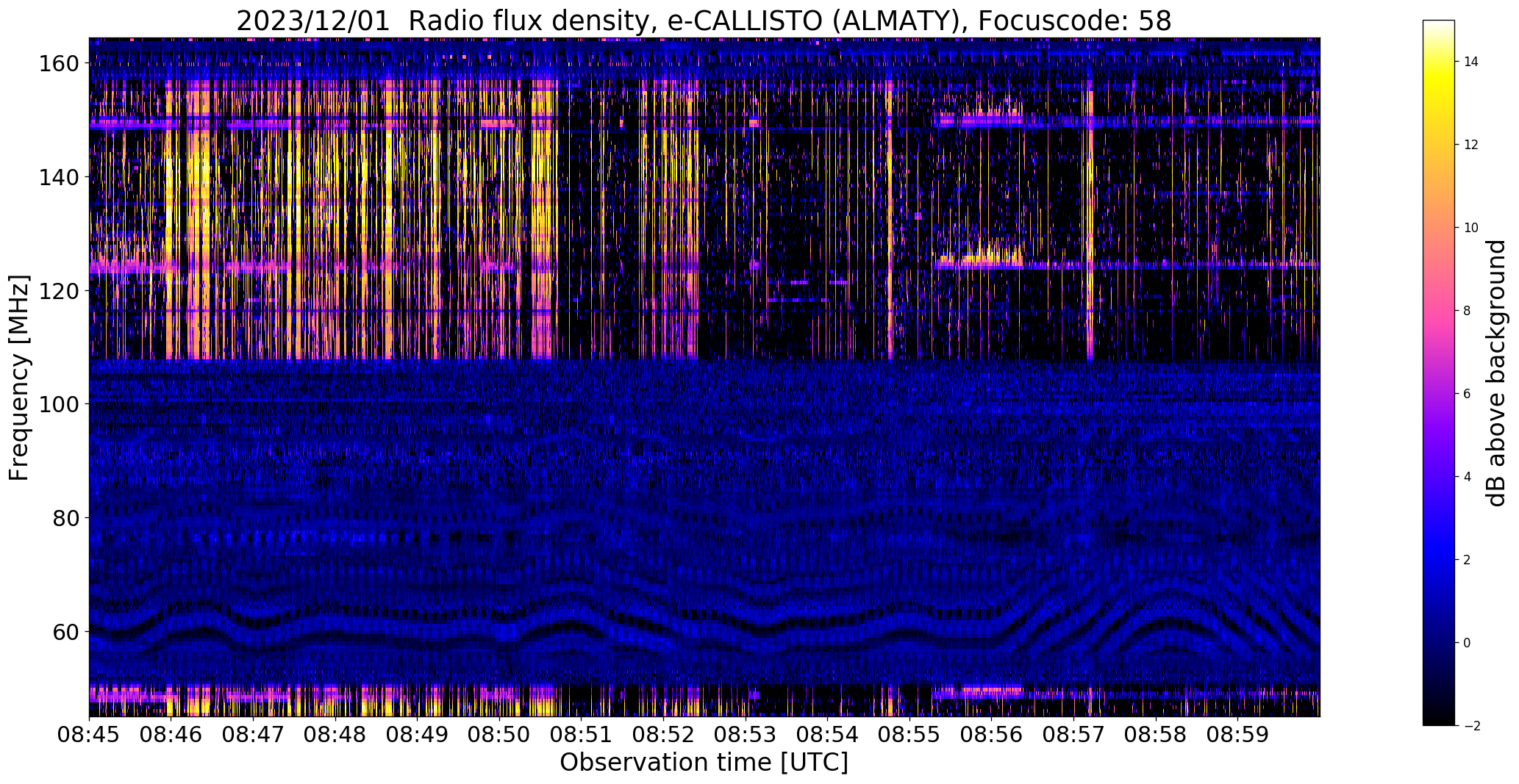1519x784 pixels.
Task: Click the 08:55 time tick label
Action: coord(909,734)
